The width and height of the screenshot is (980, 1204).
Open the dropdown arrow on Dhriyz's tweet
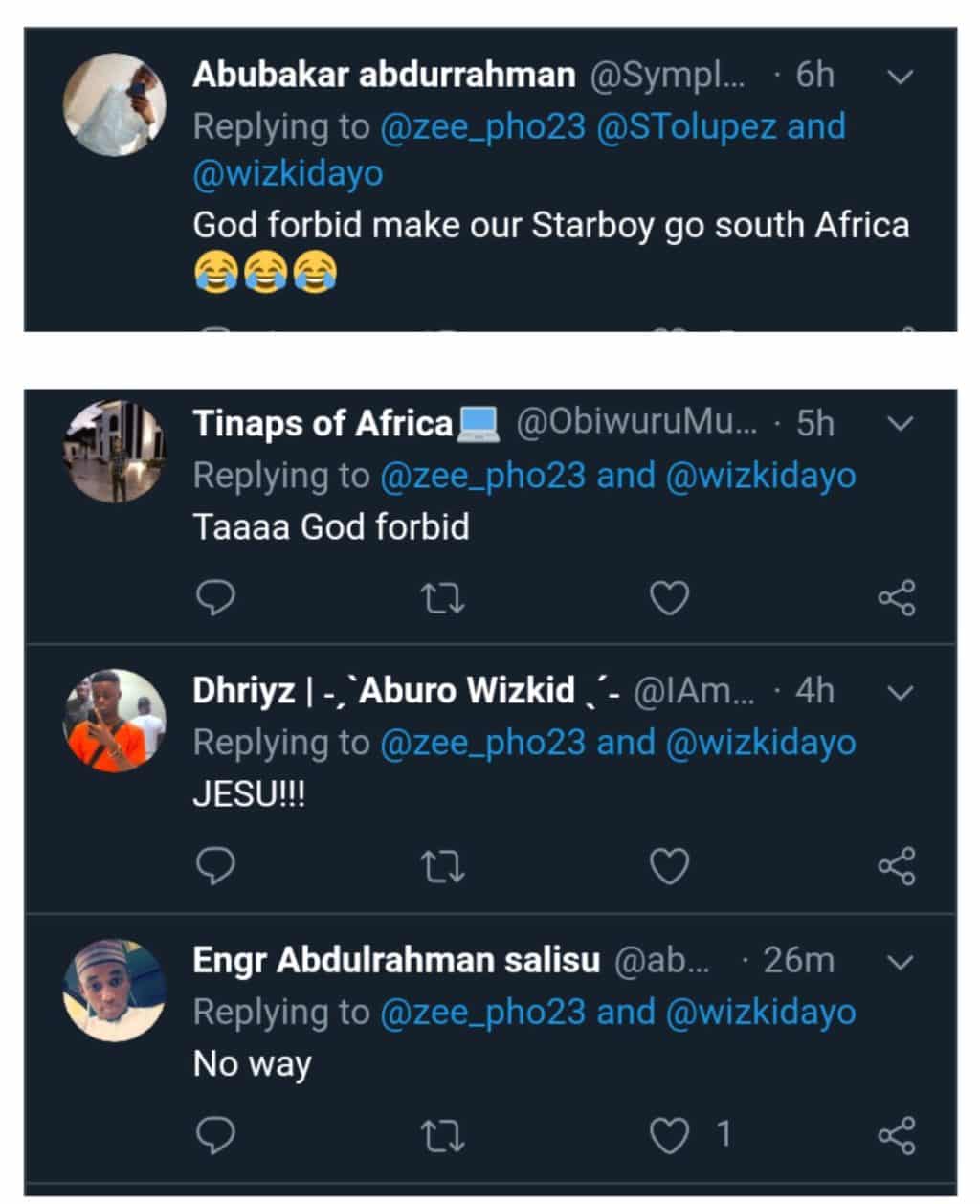[901, 691]
